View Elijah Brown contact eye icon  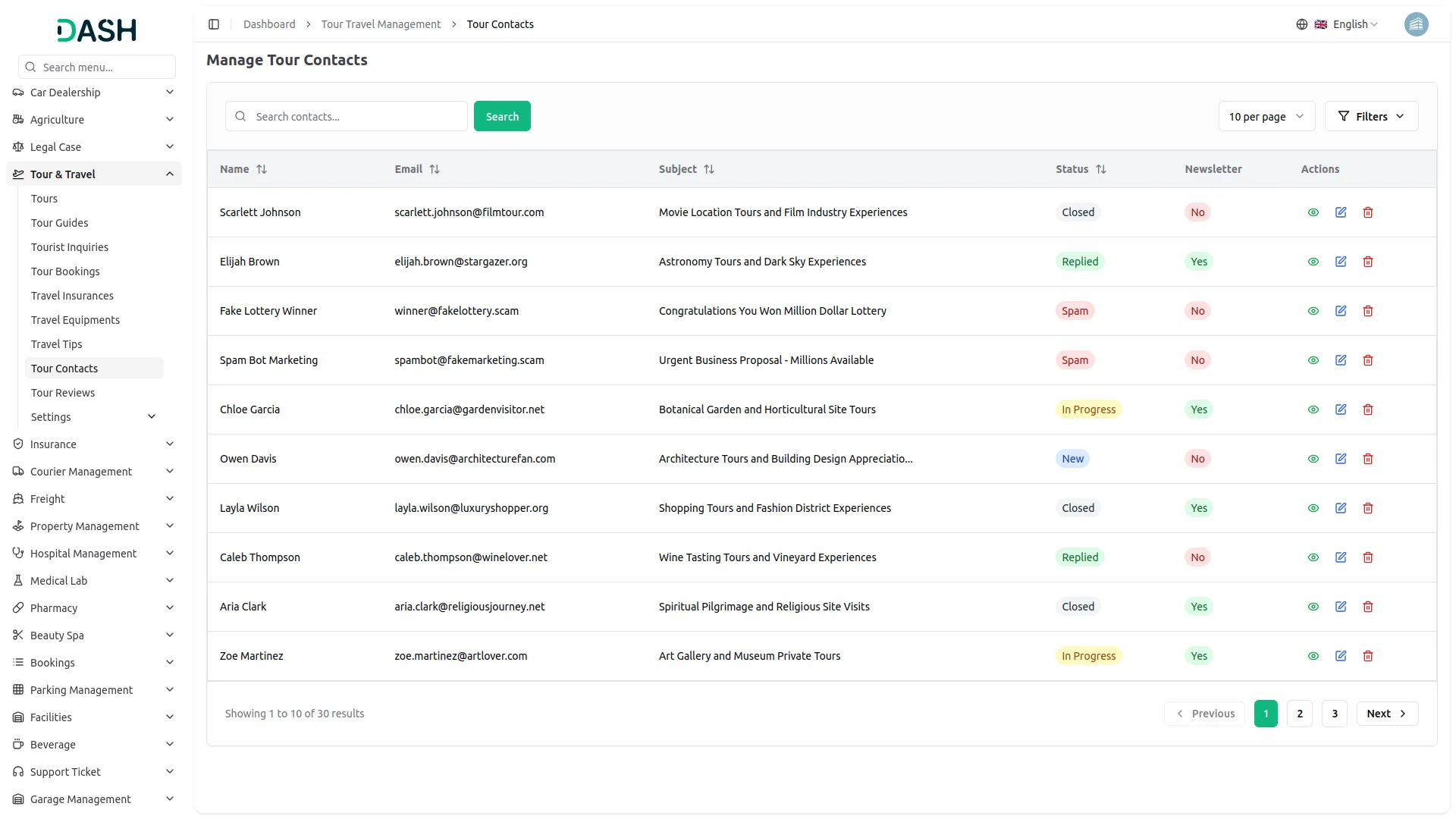coord(1313,262)
